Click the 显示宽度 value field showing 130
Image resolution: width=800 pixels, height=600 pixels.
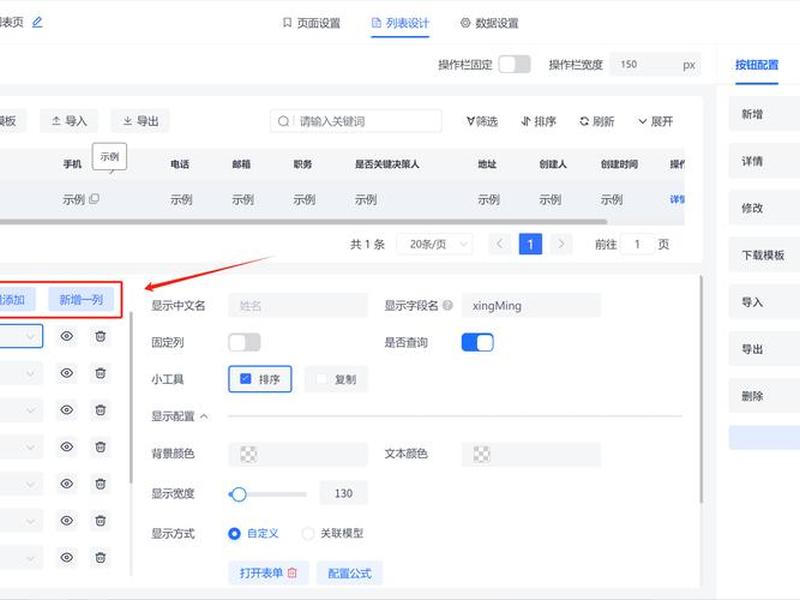pyautogui.click(x=343, y=493)
